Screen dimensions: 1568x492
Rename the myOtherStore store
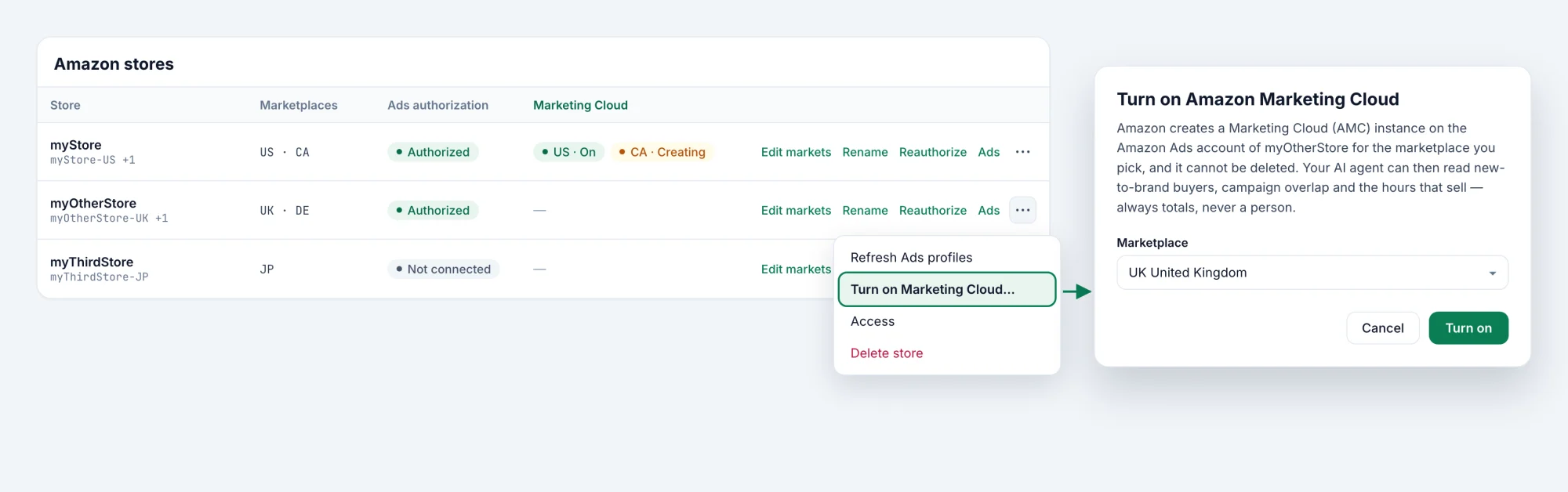(x=865, y=210)
